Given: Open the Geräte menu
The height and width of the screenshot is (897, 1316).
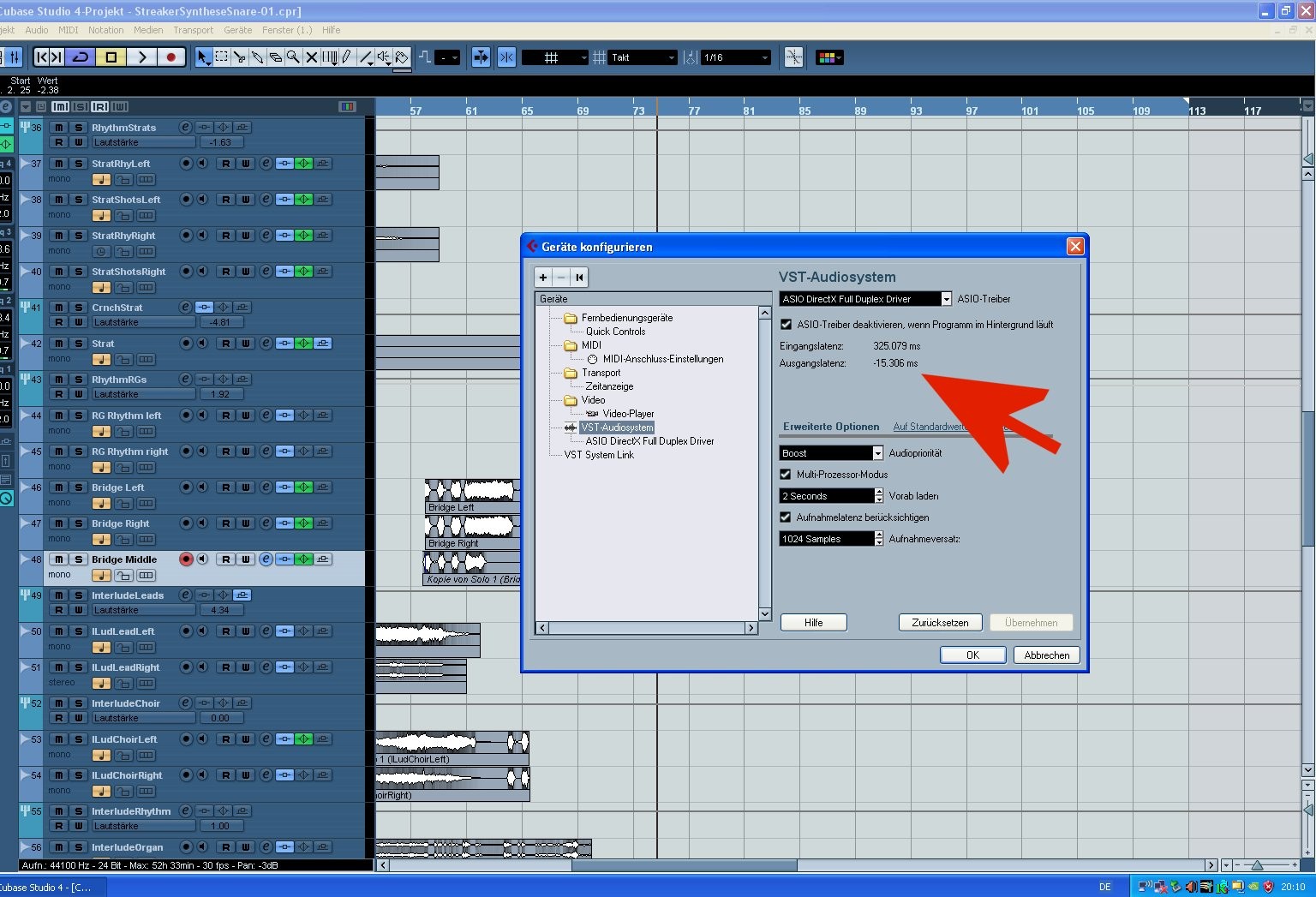Looking at the screenshot, I should [x=238, y=30].
